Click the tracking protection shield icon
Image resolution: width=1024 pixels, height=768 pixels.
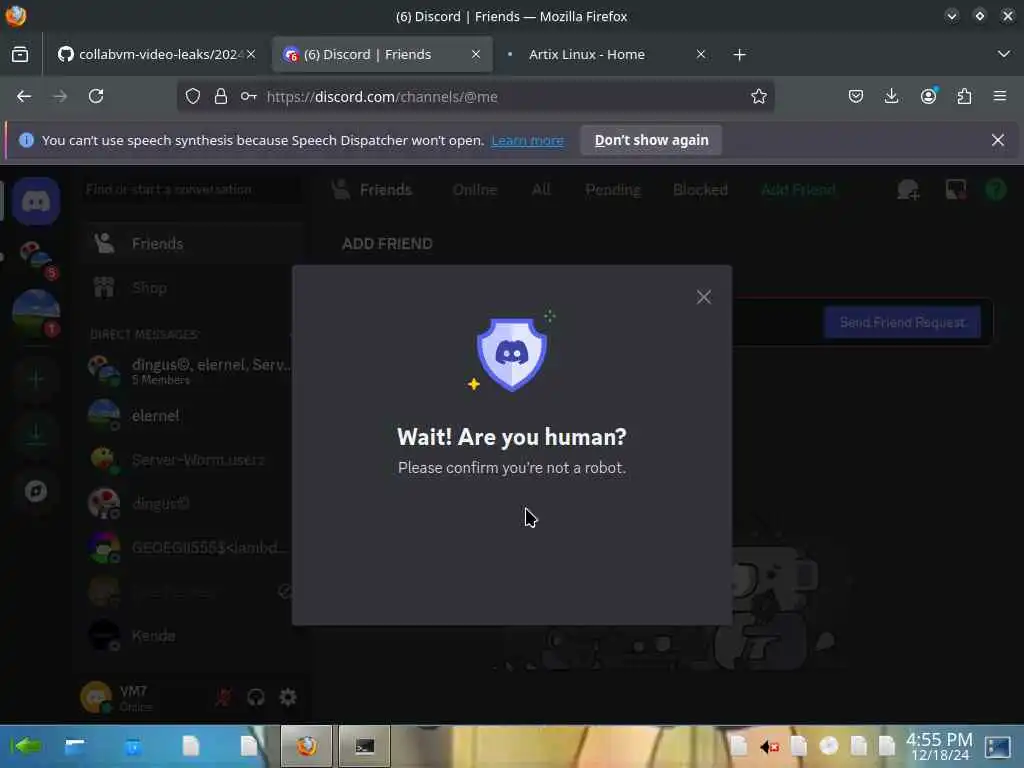tap(193, 97)
